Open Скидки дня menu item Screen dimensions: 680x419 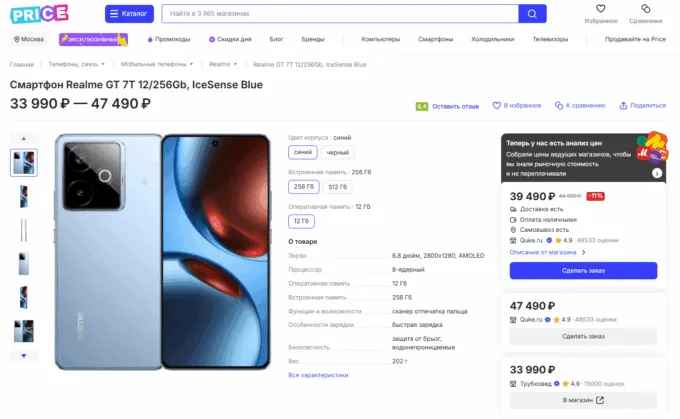coord(231,39)
